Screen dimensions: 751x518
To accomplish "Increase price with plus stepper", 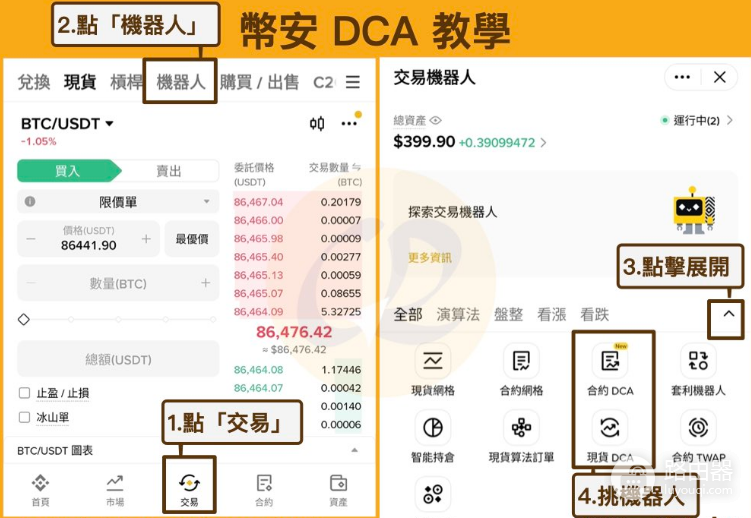I will [146, 239].
